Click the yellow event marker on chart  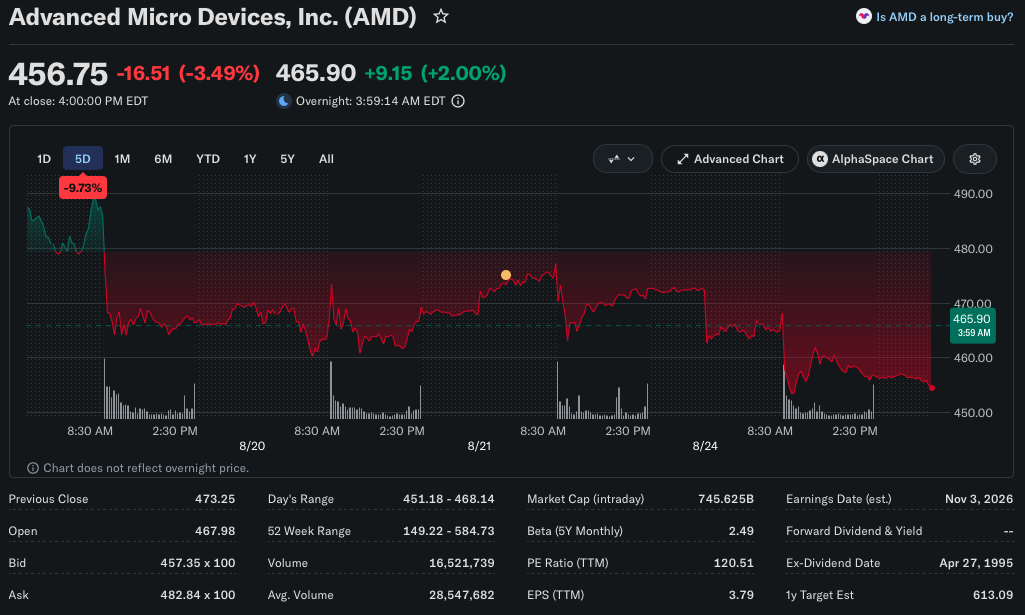click(x=506, y=275)
